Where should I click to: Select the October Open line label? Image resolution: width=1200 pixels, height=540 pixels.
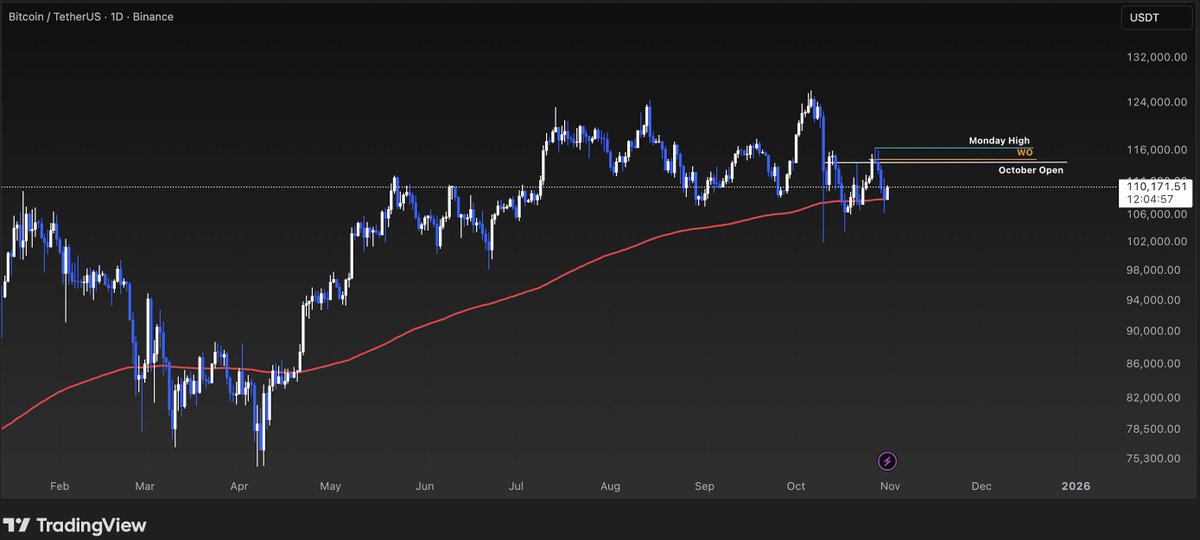[x=1031, y=171]
